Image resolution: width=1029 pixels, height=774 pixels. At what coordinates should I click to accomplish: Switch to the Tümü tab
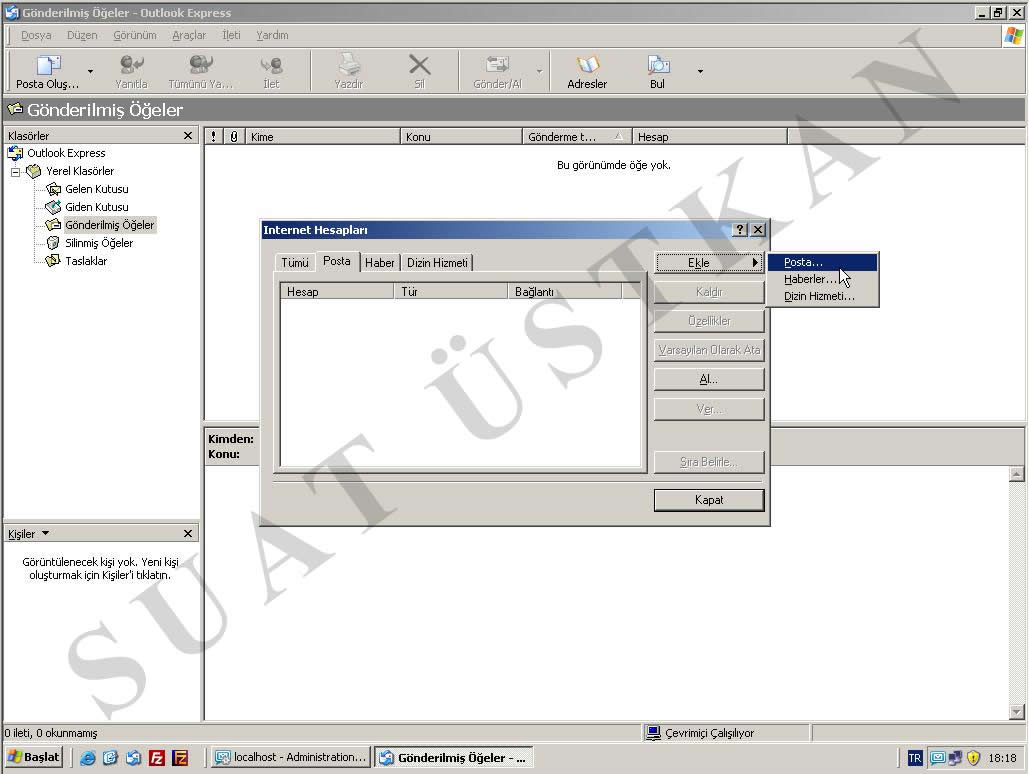pyautogui.click(x=295, y=263)
